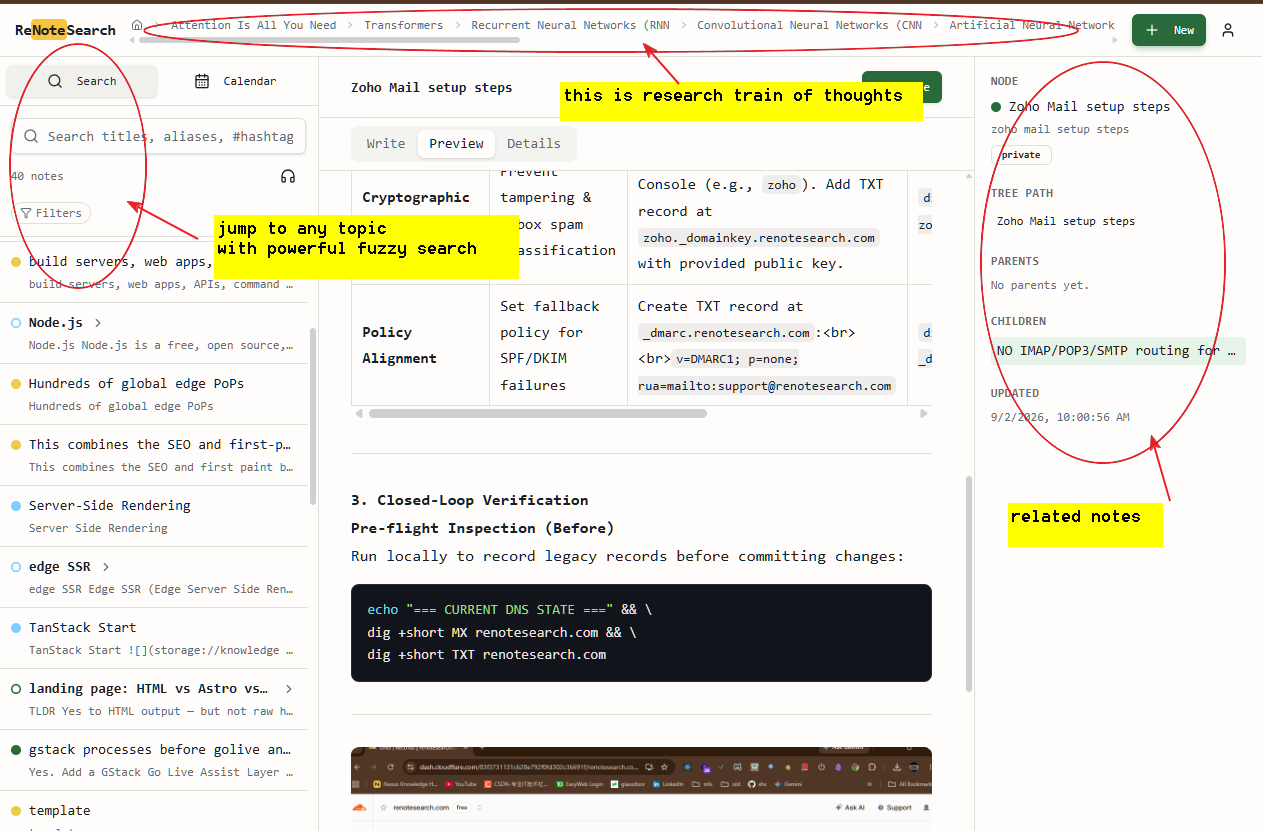This screenshot has height=831, width=1263.
Task: Click the Policy Alignment table cell
Action: [420, 345]
